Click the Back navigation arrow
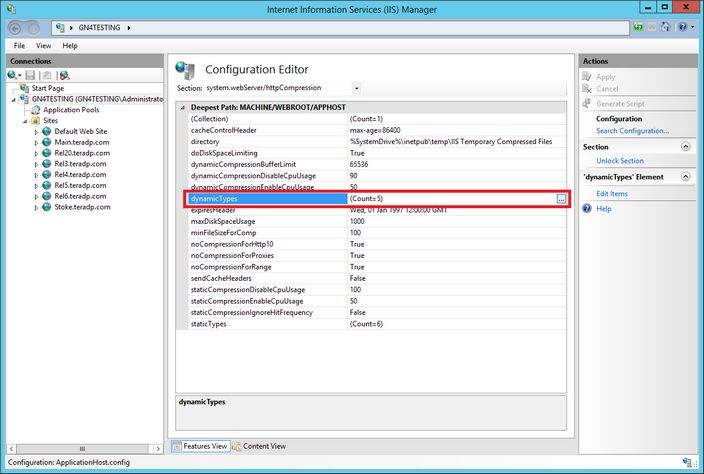Image resolution: width=704 pixels, height=474 pixels. click(15, 28)
